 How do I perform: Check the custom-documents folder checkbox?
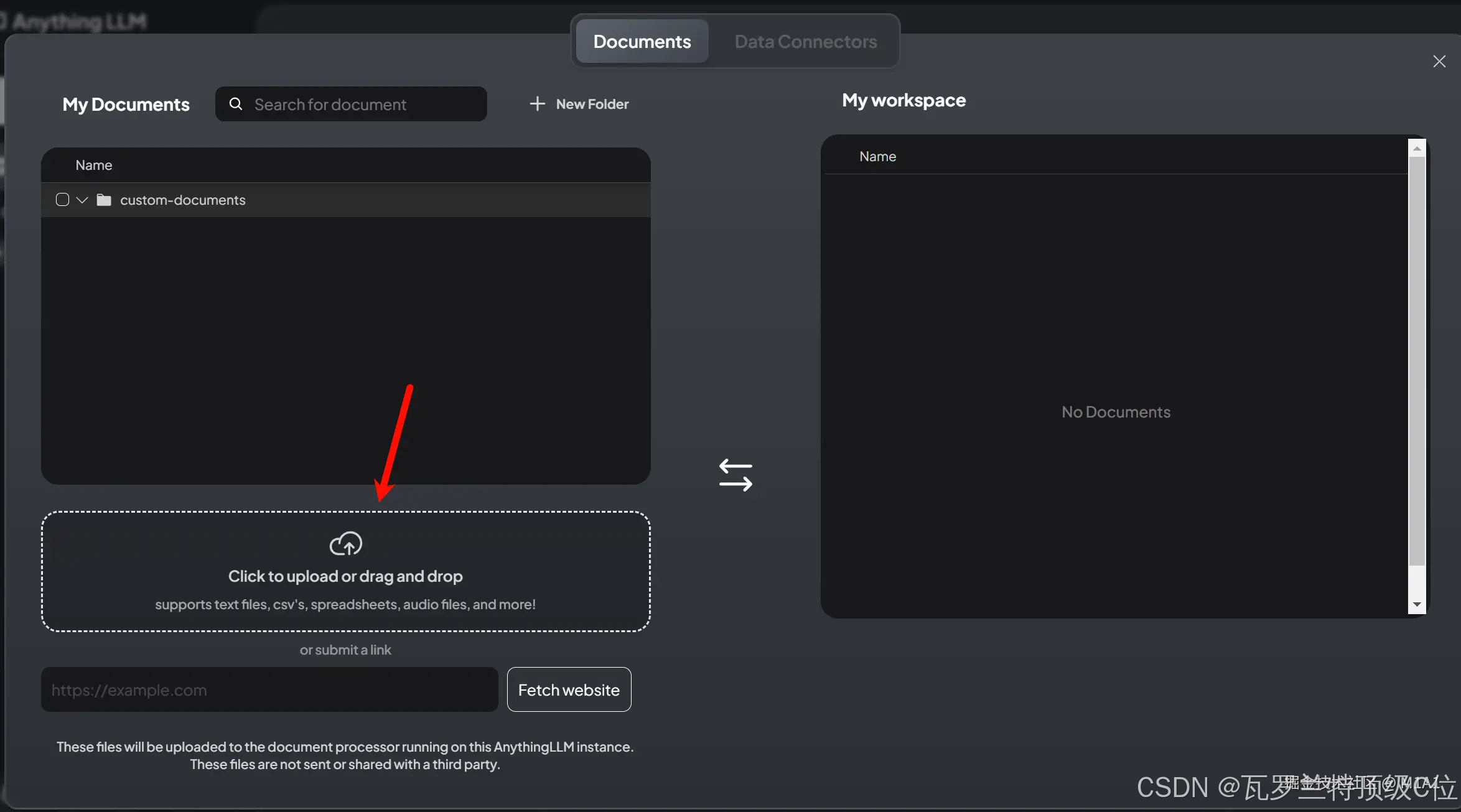[62, 200]
